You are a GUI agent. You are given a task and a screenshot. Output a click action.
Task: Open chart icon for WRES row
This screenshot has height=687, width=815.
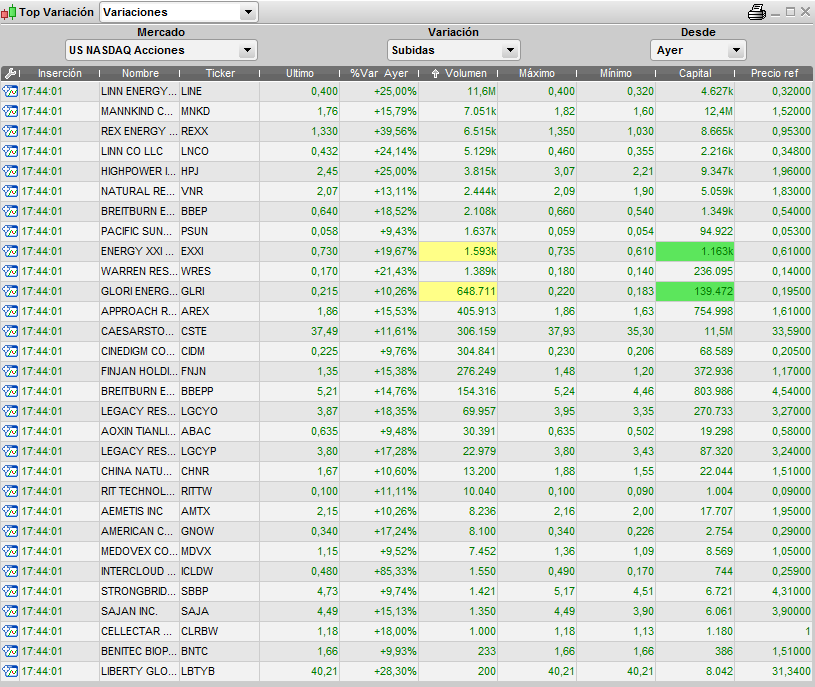pos(10,271)
